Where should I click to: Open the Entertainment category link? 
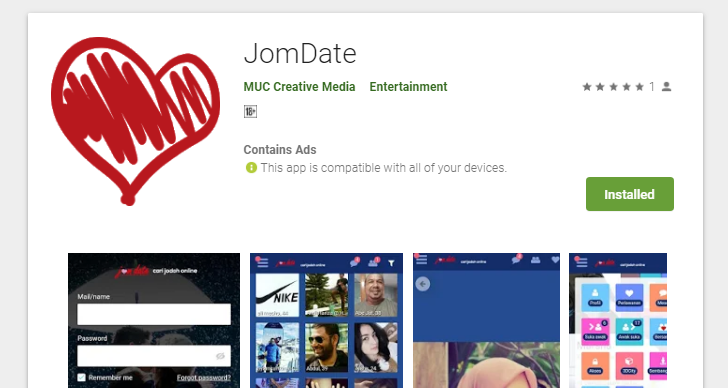pos(409,87)
